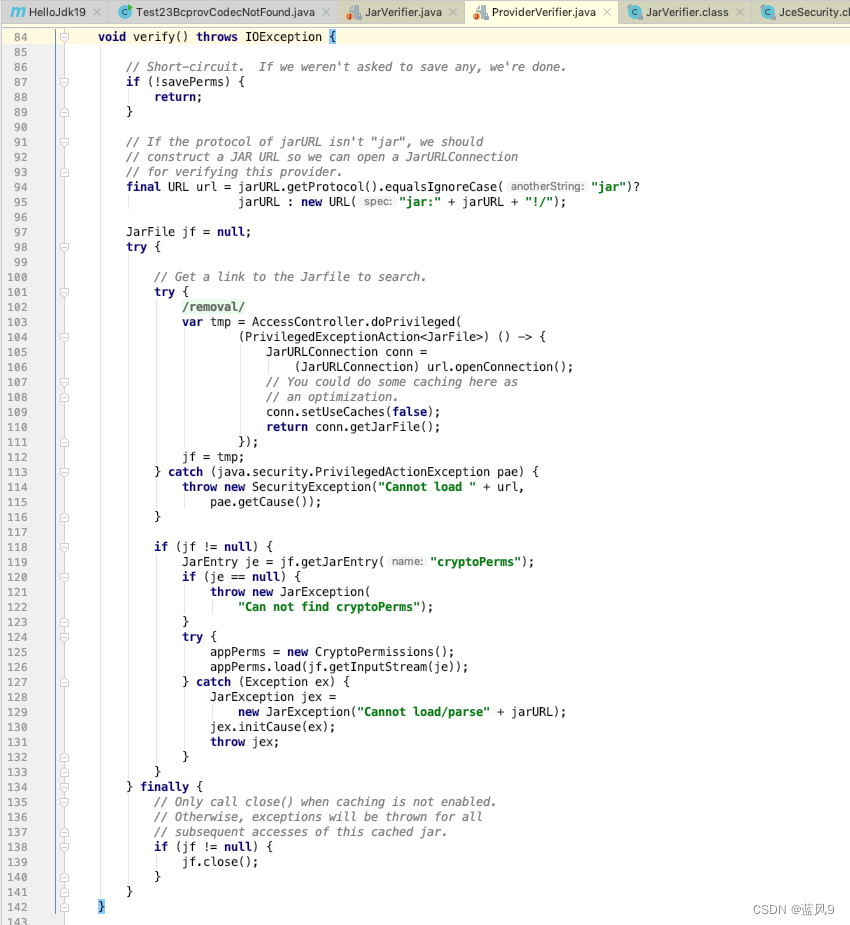Screen dimensions: 850x925
Task: Click the IOException class name on line 84
Action: [x=284, y=37]
